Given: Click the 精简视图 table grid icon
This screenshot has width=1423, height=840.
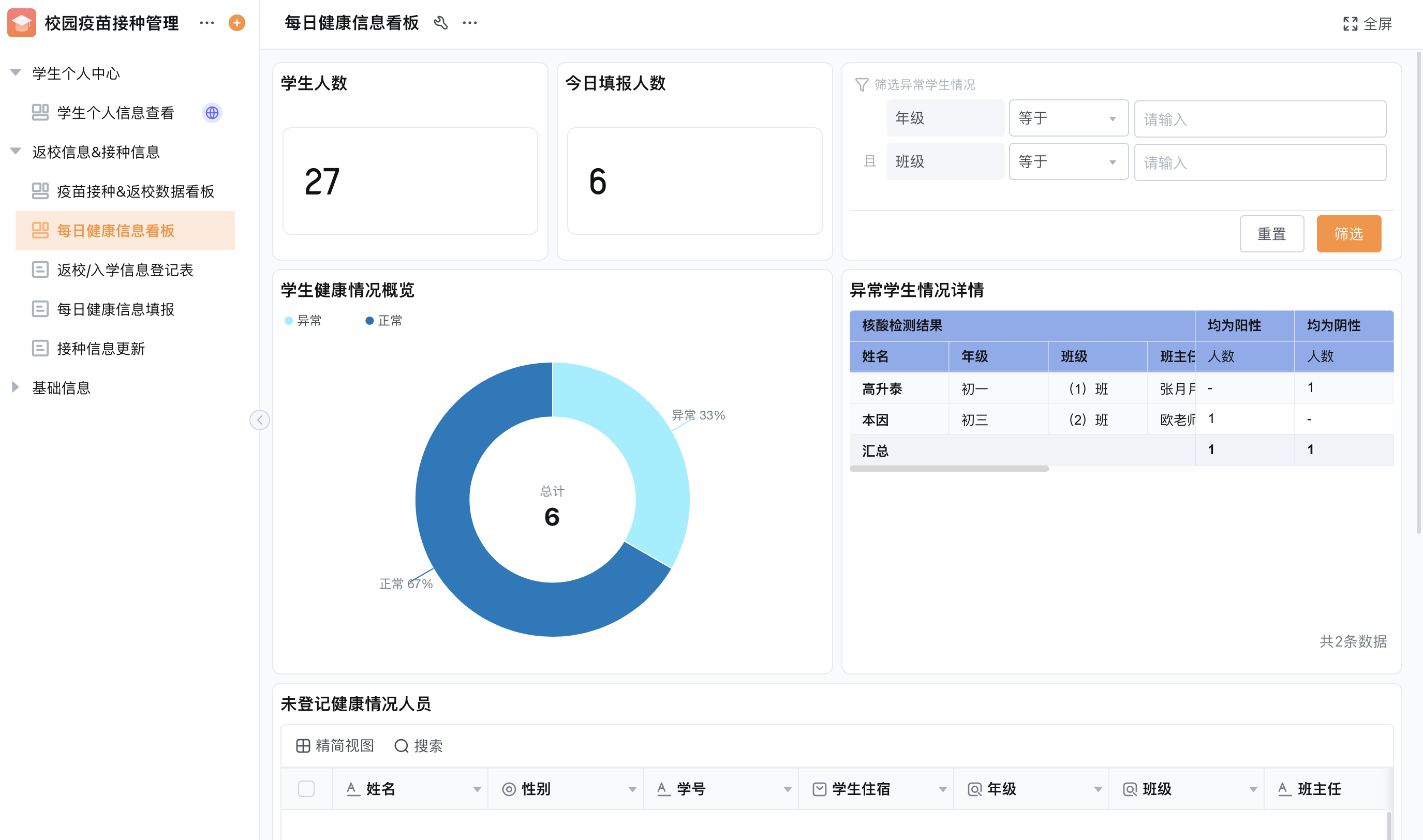Looking at the screenshot, I should point(303,746).
